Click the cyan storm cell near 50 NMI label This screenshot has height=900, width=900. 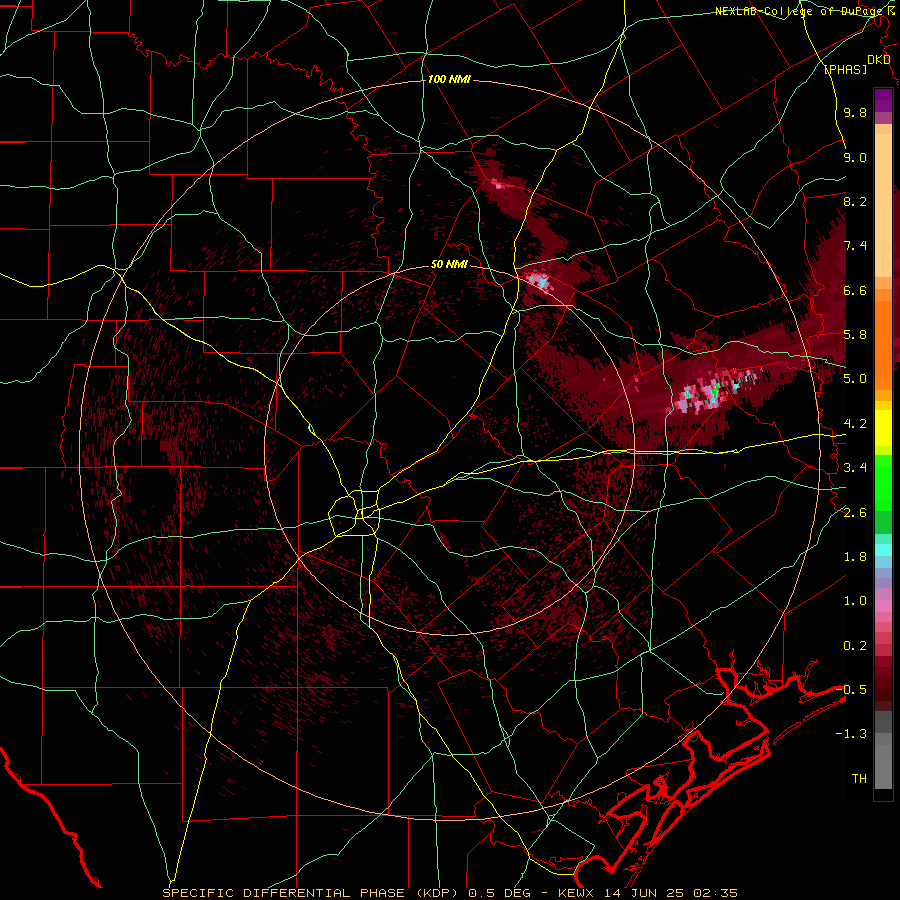538,281
